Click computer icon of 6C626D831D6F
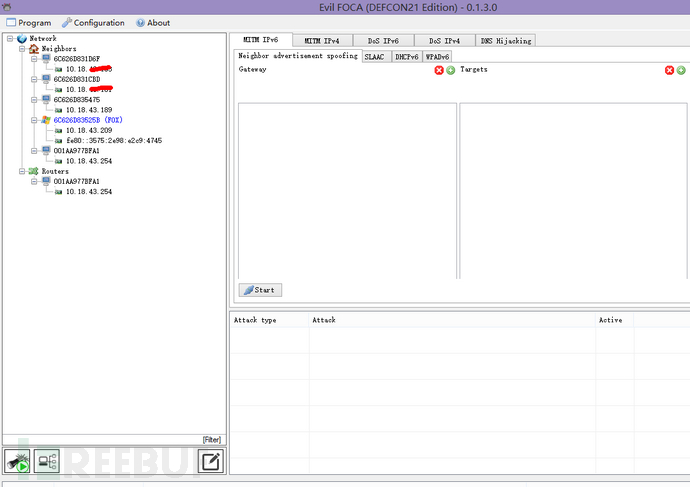The height and width of the screenshot is (487, 690). click(x=46, y=59)
